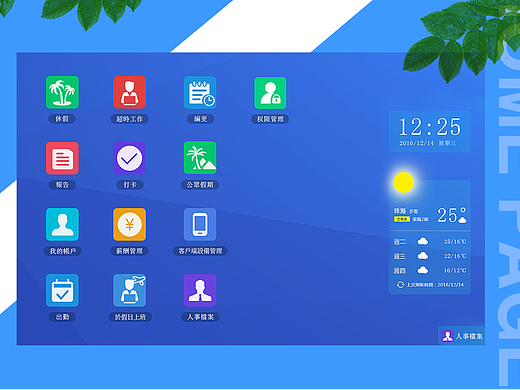Click the current temperature 25°

coord(452,215)
